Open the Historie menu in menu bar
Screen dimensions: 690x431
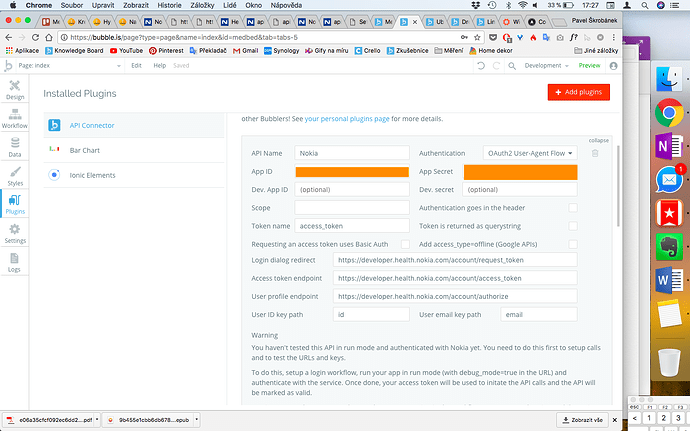pos(169,5)
